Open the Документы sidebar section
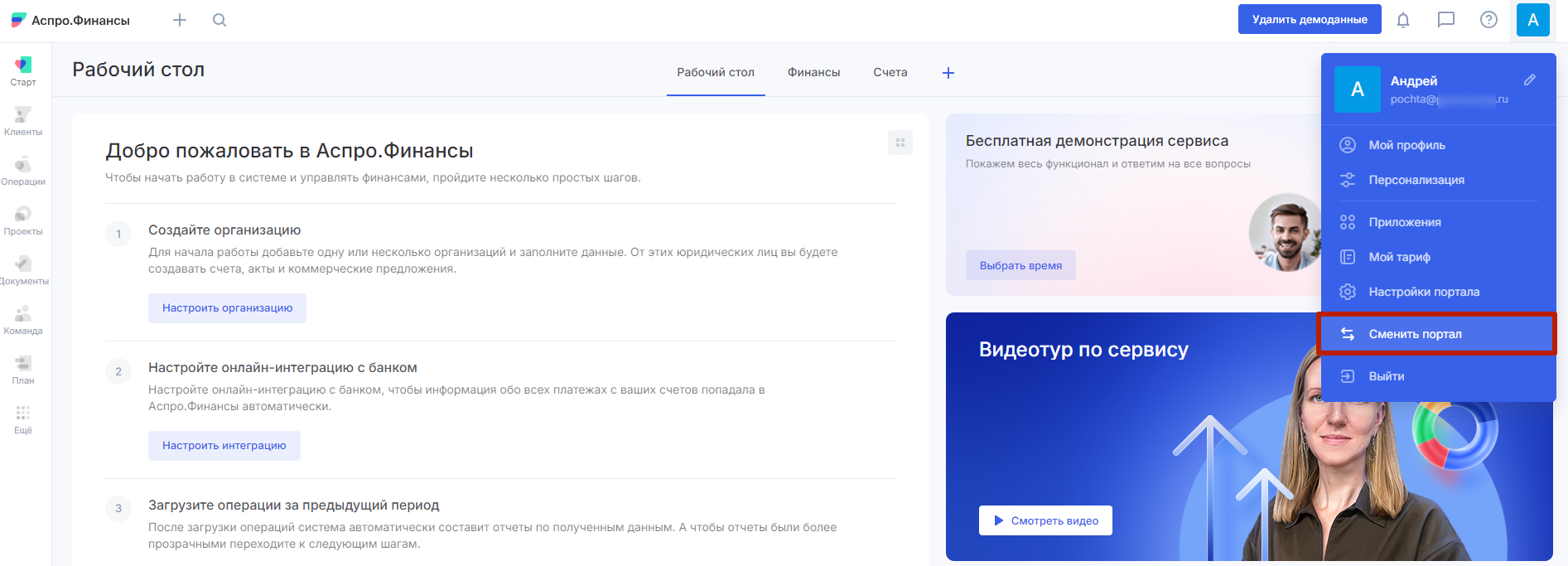The height and width of the screenshot is (566, 1568). [23, 270]
